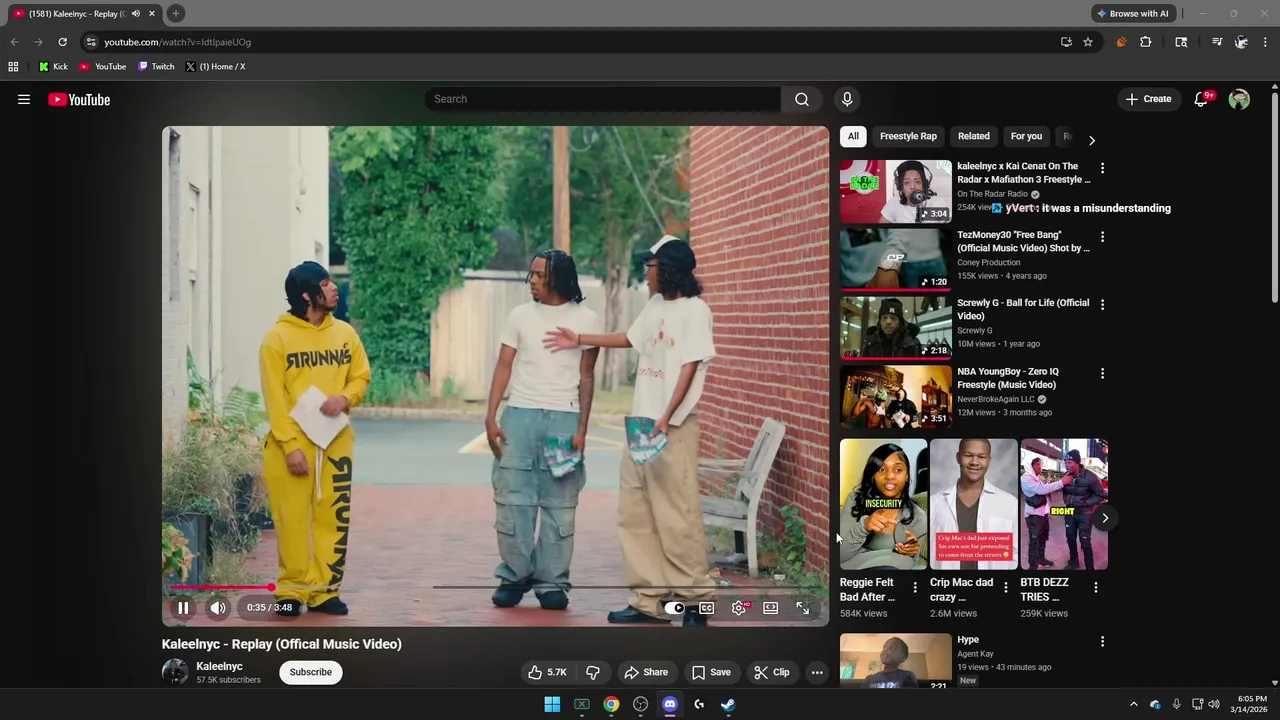Toggle closed captions in player
This screenshot has height=720, width=1280.
coord(706,607)
